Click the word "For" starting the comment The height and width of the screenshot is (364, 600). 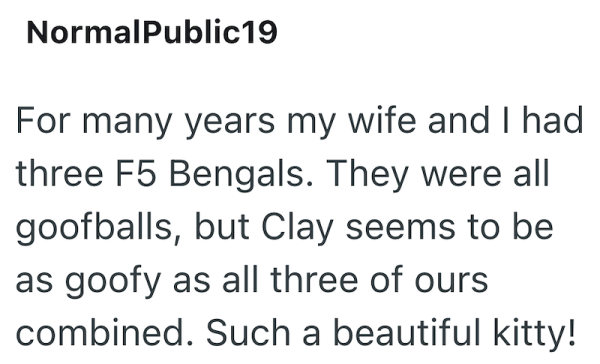coord(43,121)
